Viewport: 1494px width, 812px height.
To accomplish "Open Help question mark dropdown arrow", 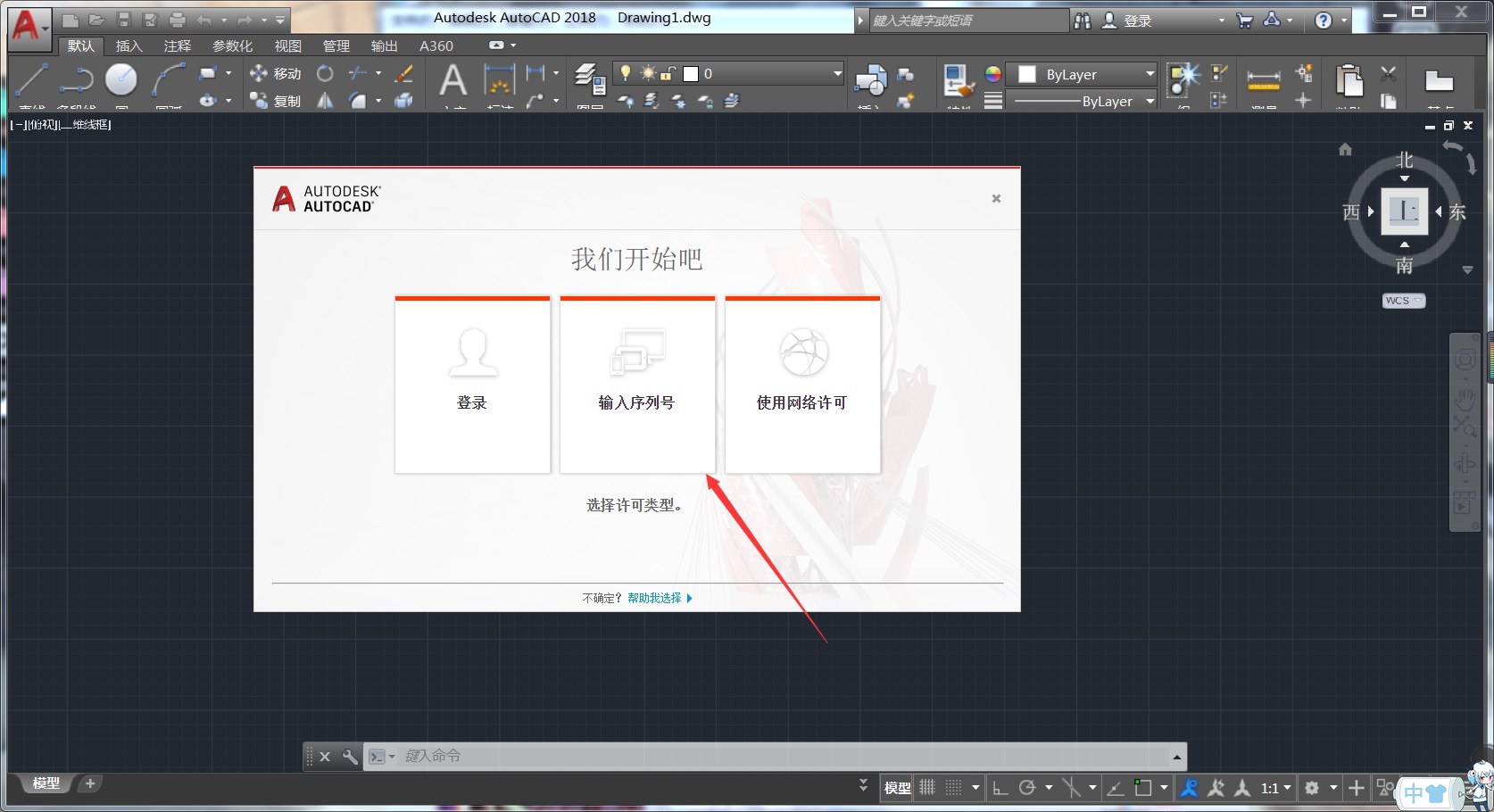I will point(1344,21).
